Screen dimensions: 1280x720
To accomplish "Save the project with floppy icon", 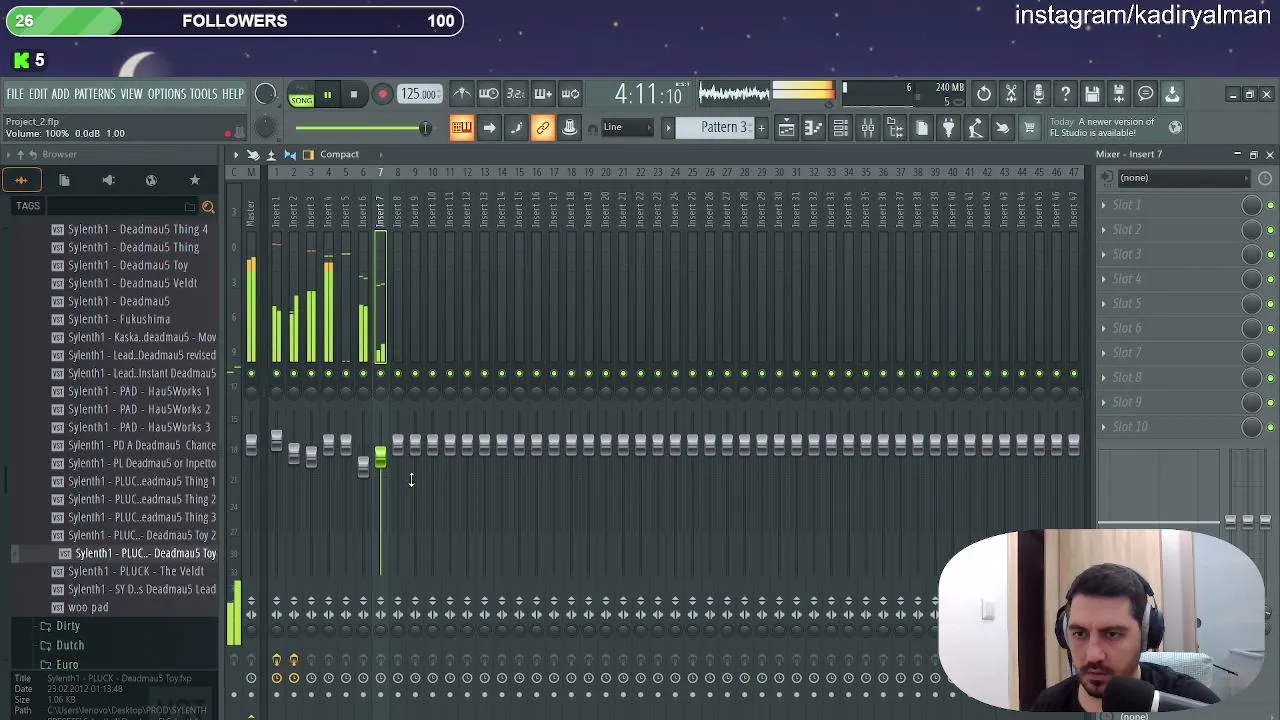I will (x=1092, y=94).
